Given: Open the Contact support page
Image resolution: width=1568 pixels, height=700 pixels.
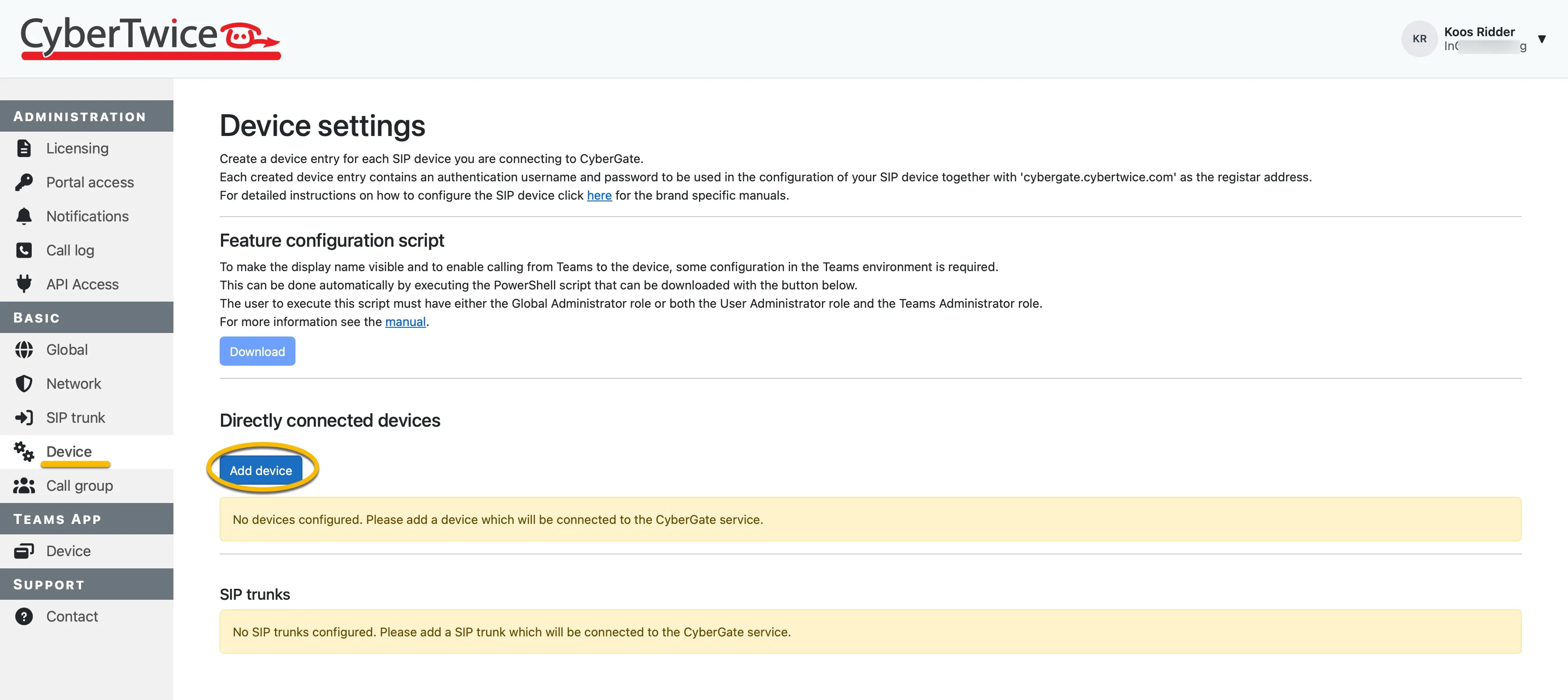Looking at the screenshot, I should (x=86, y=617).
